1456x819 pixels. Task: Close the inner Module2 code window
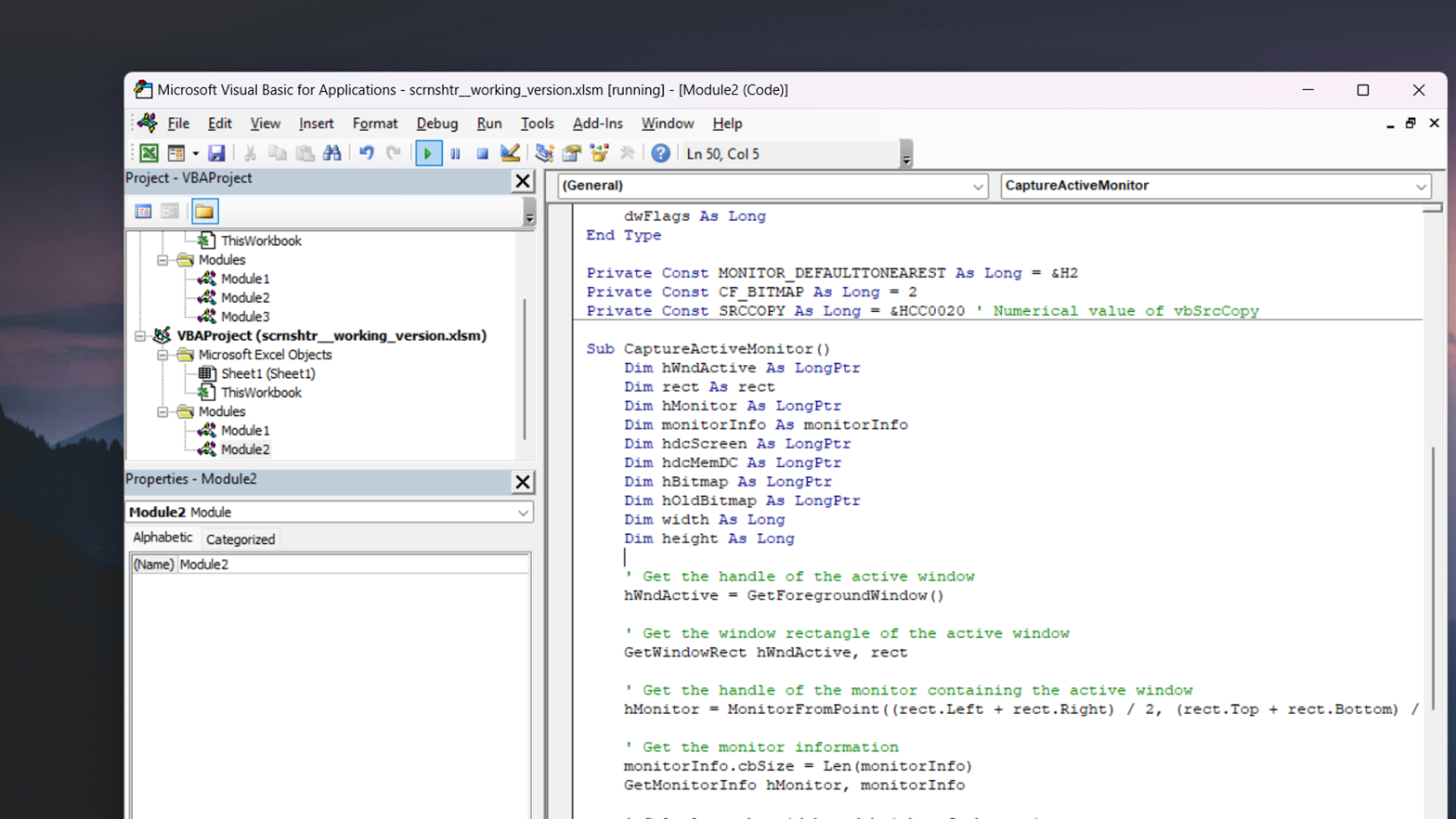click(1434, 123)
